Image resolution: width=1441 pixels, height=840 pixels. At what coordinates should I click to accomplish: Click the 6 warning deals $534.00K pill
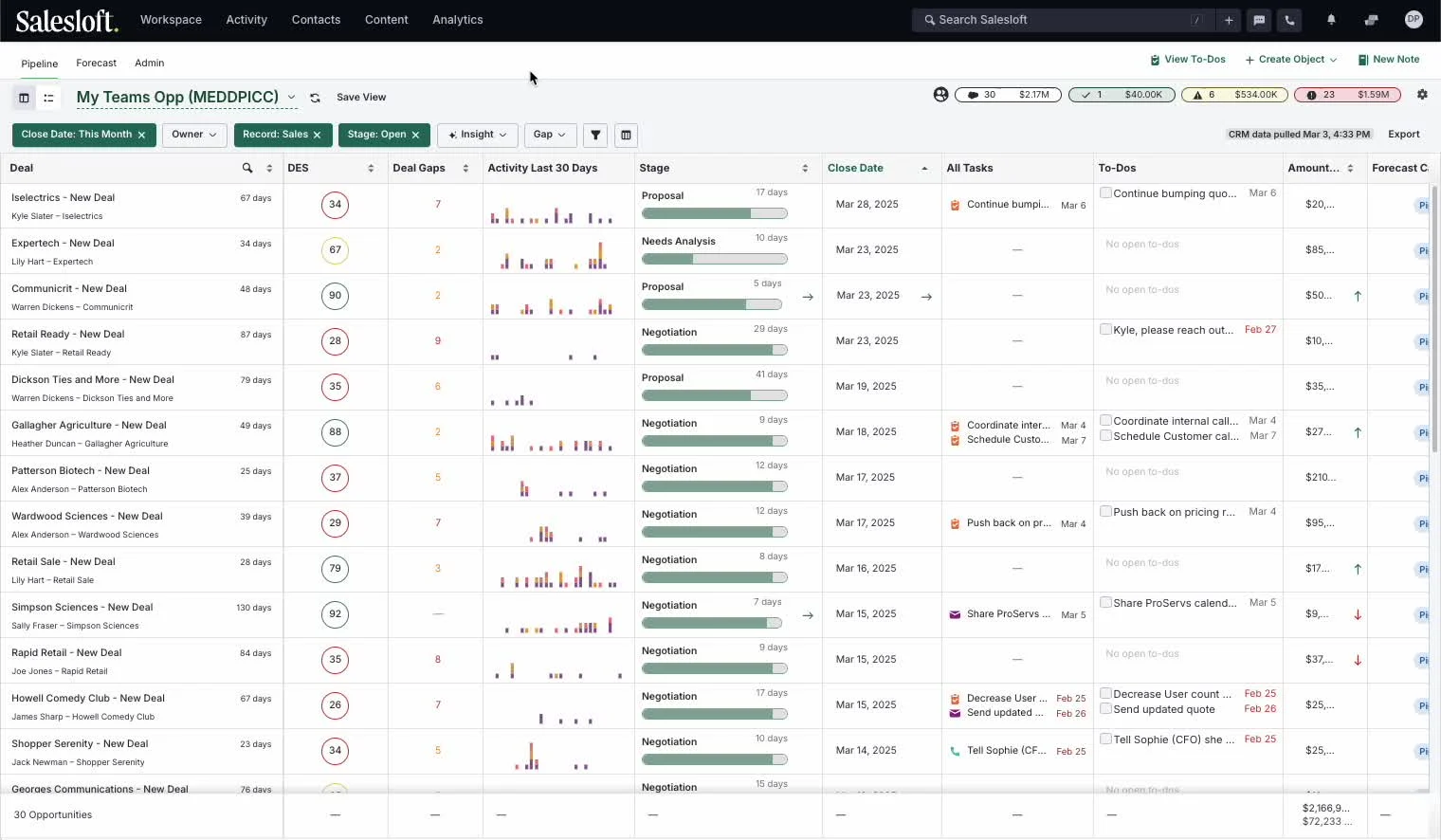point(1235,95)
